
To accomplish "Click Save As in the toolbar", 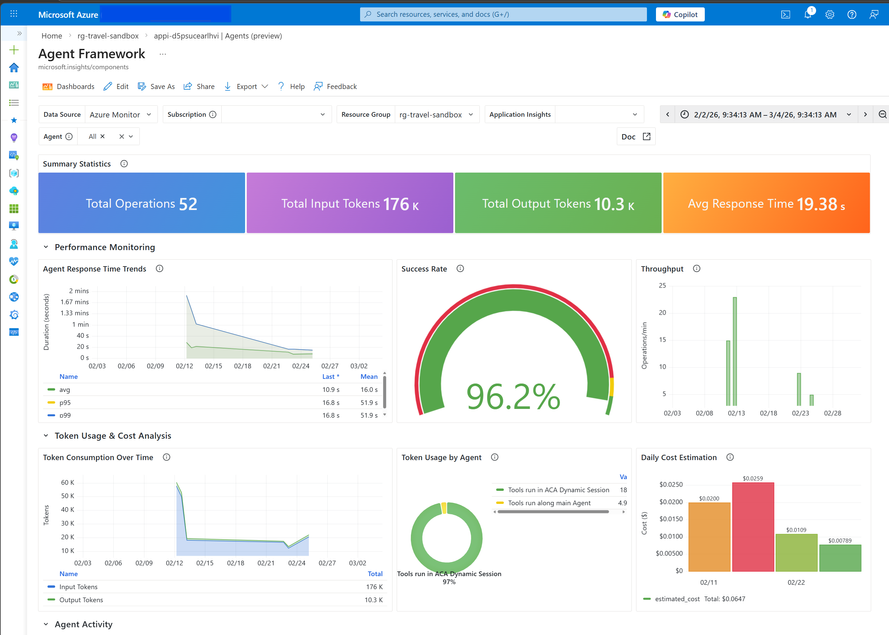I will [156, 87].
